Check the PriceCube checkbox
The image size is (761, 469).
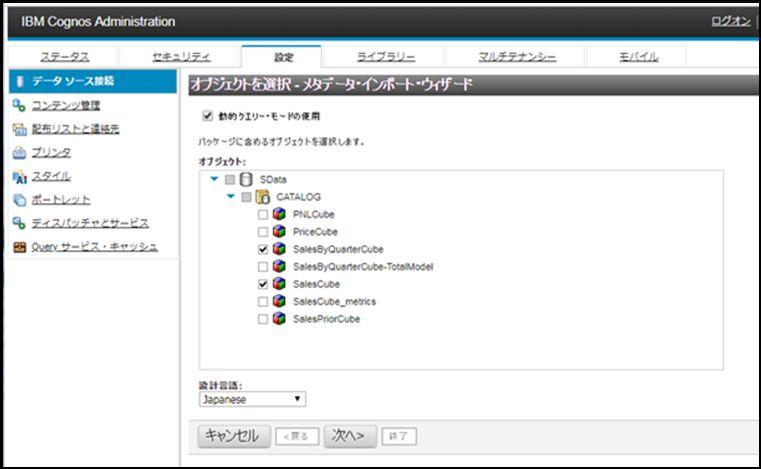263,232
